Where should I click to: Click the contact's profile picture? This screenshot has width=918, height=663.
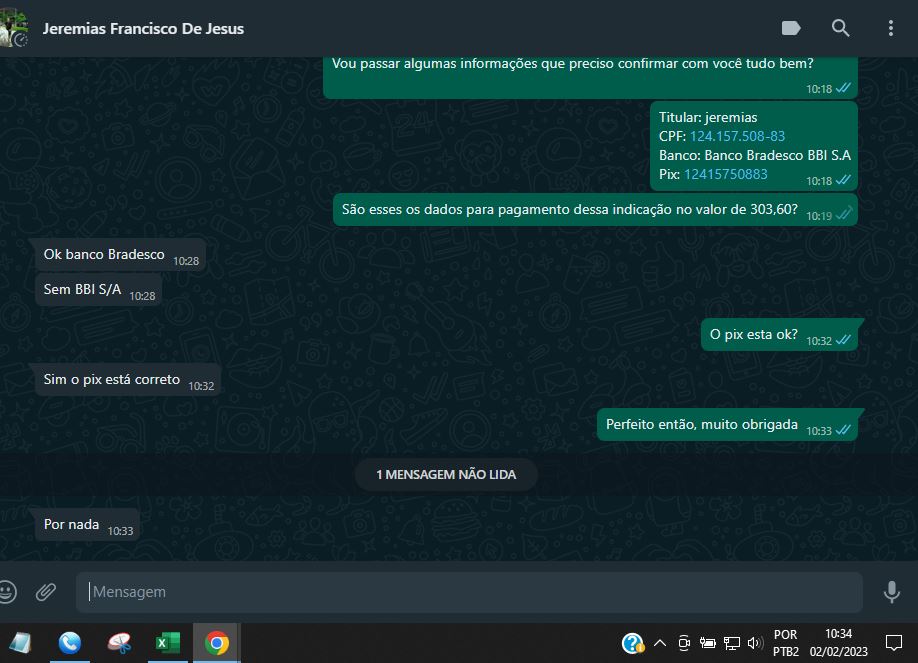12,28
